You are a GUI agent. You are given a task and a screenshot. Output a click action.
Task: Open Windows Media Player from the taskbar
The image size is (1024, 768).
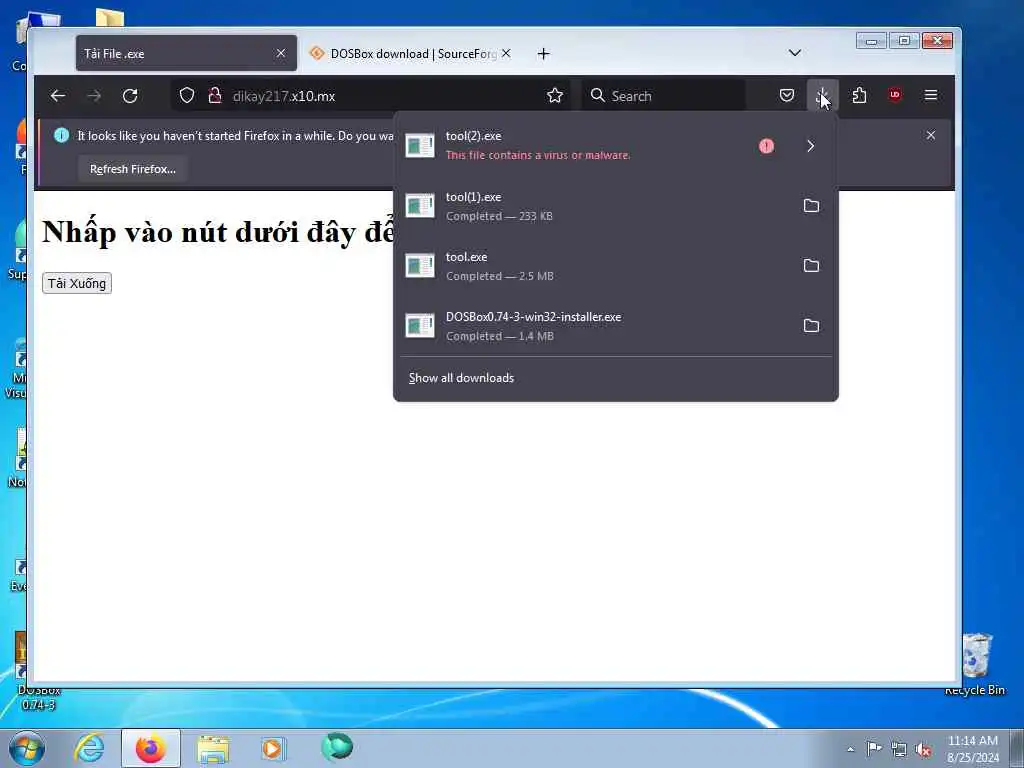click(274, 748)
